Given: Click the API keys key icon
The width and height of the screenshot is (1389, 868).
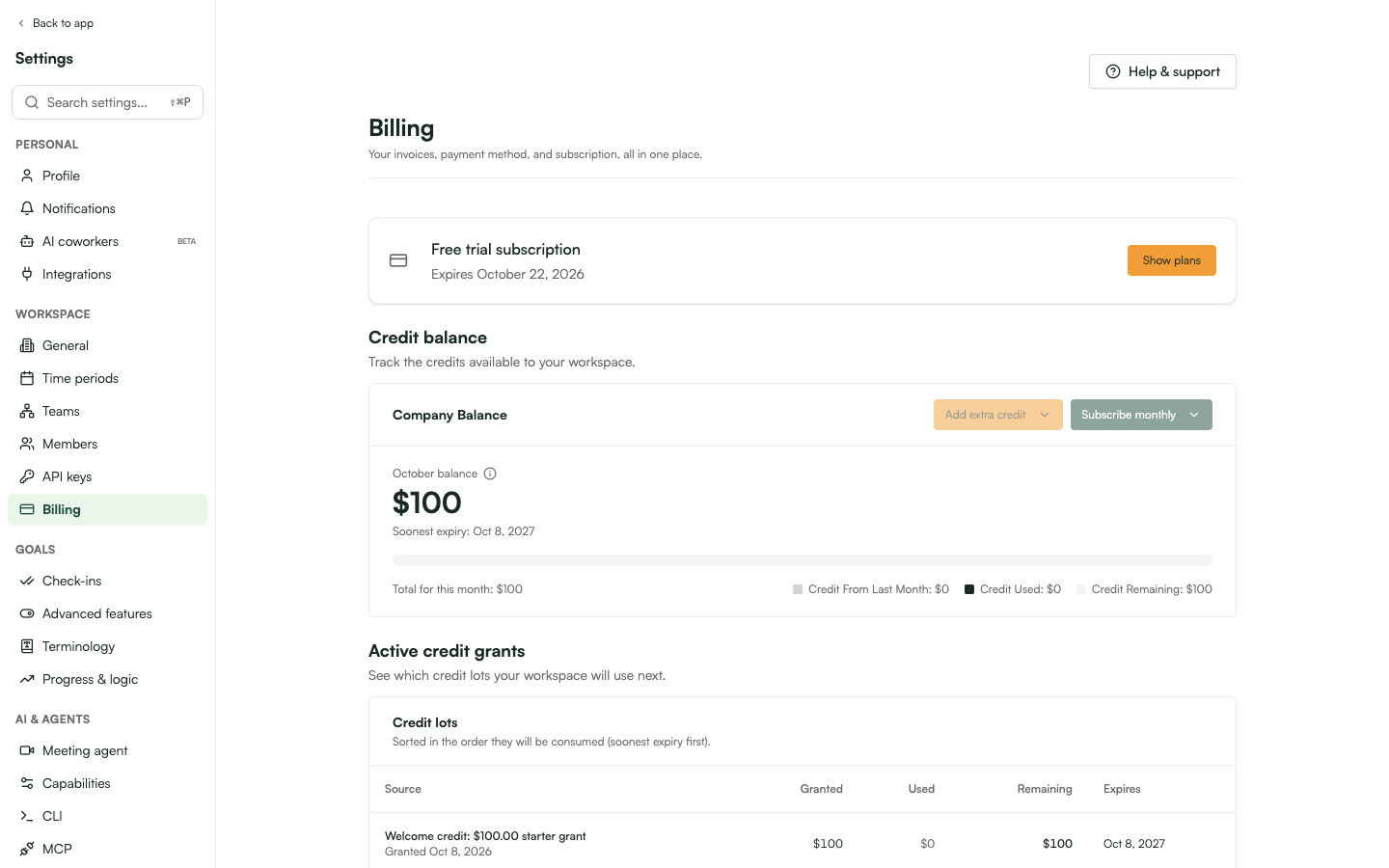Looking at the screenshot, I should [x=27, y=476].
